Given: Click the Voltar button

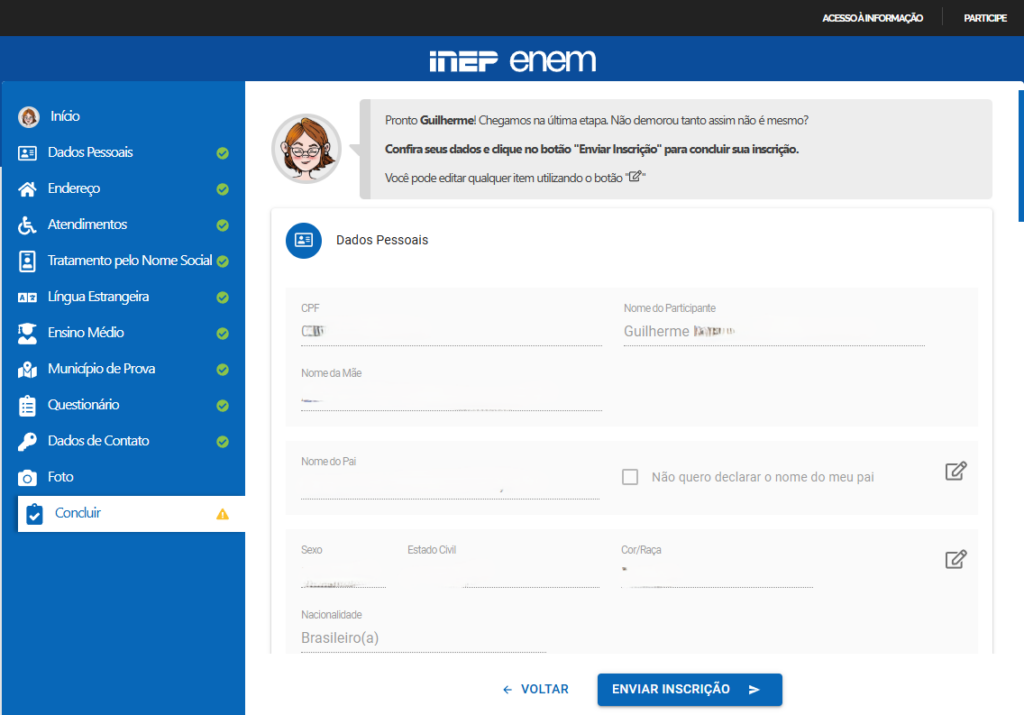Looking at the screenshot, I should coord(536,690).
